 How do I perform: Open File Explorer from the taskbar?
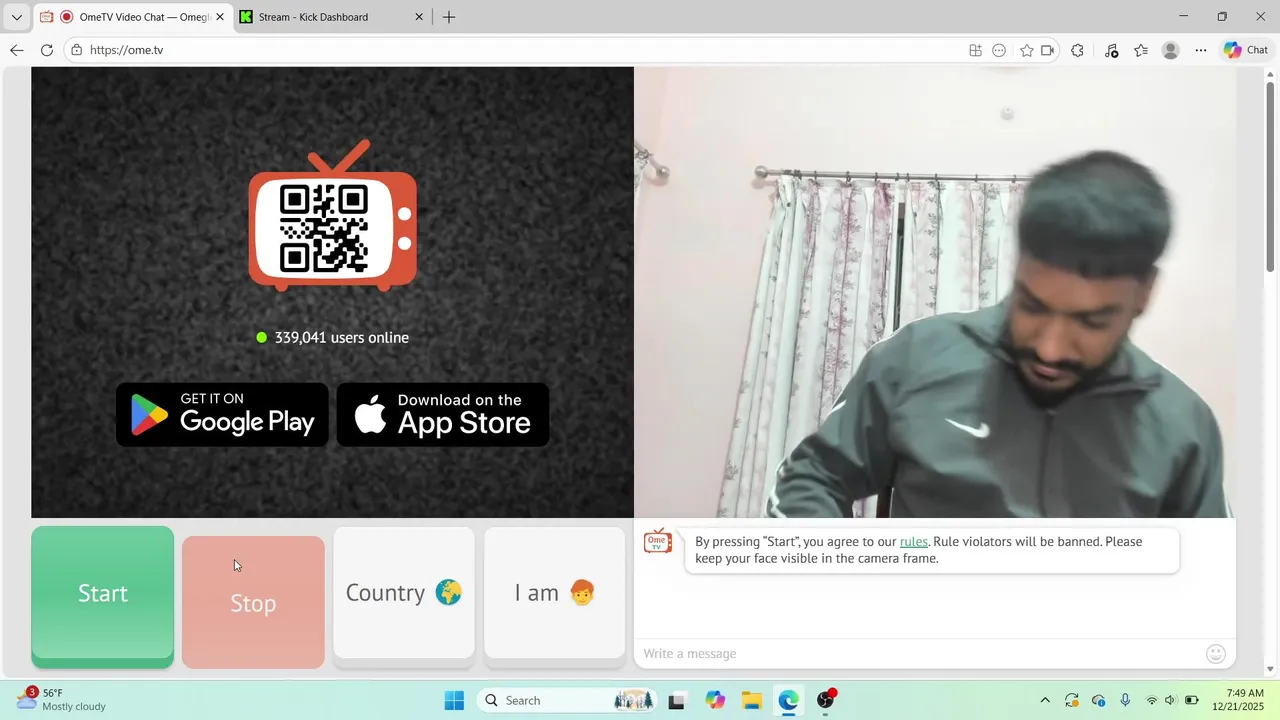click(752, 700)
